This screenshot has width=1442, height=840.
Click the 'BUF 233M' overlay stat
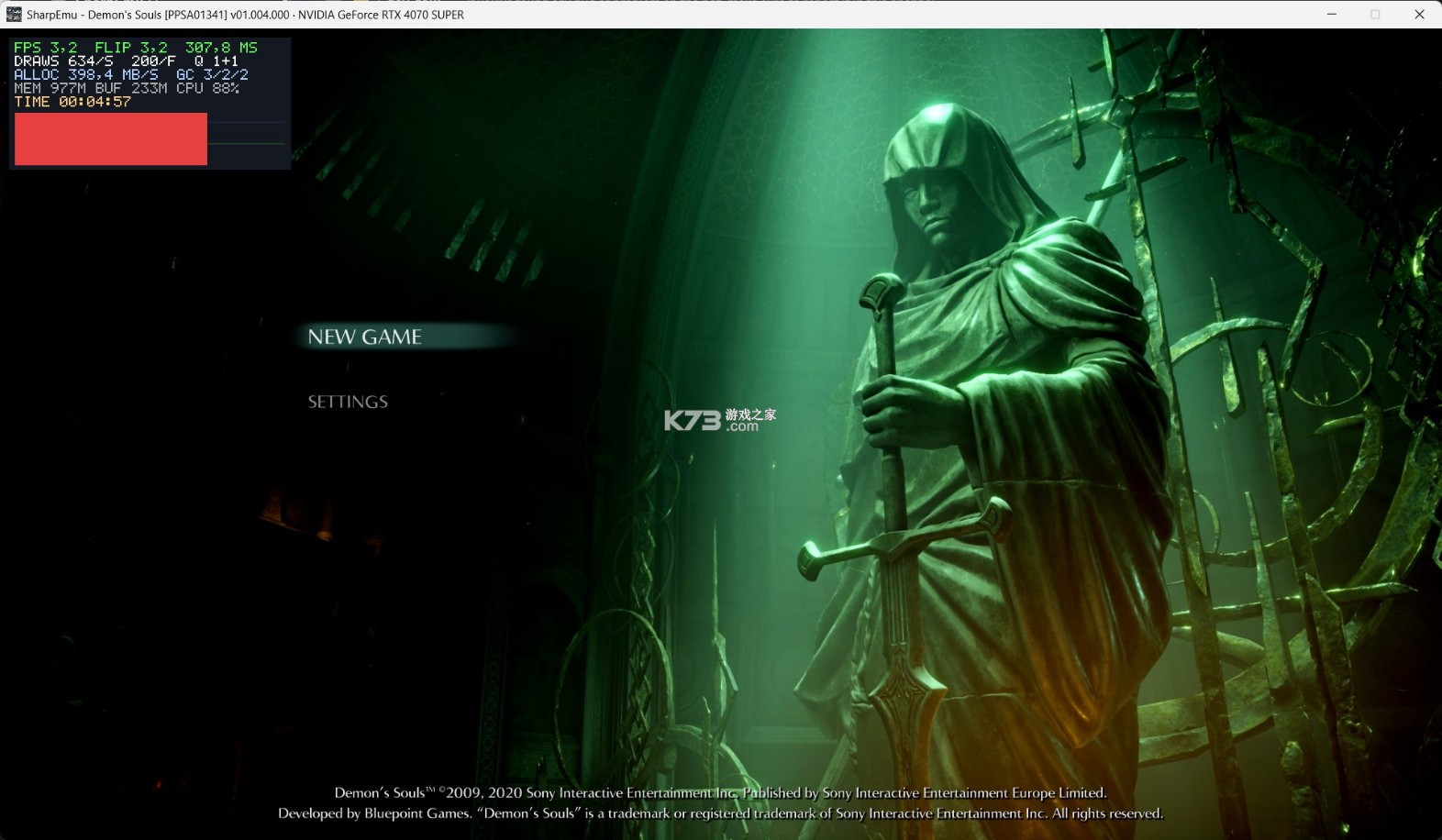pyautogui.click(x=131, y=88)
